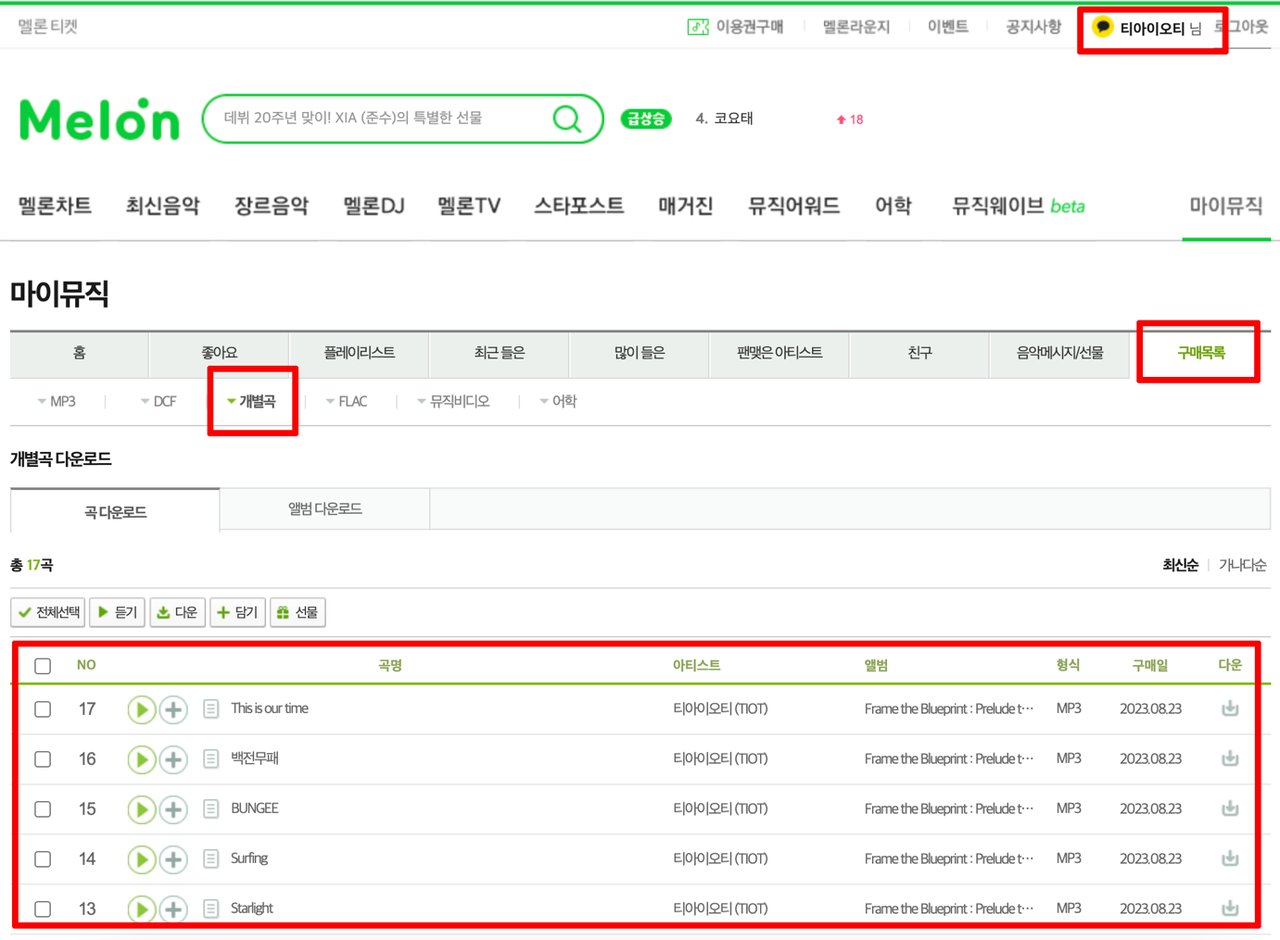Viewport: 1280px width, 940px height.
Task: Add This is our time to playlist
Action: coord(174,709)
